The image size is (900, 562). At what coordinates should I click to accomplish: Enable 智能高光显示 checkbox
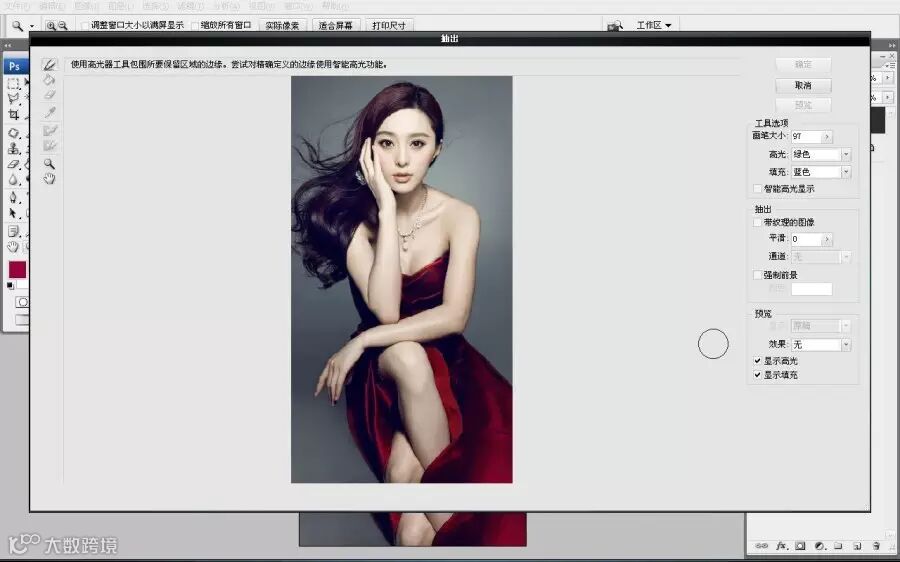pos(757,189)
